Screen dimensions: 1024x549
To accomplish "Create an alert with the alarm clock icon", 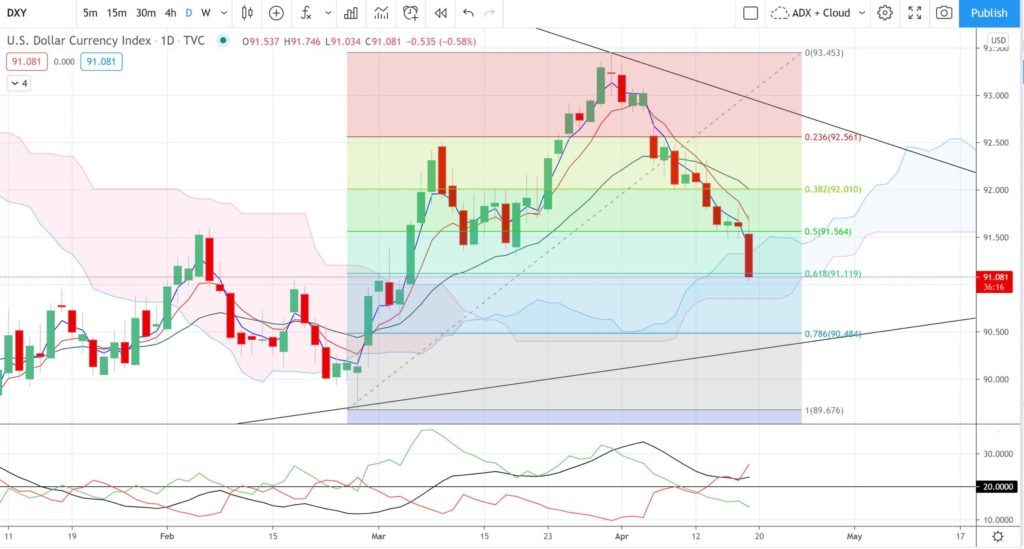I will (411, 13).
